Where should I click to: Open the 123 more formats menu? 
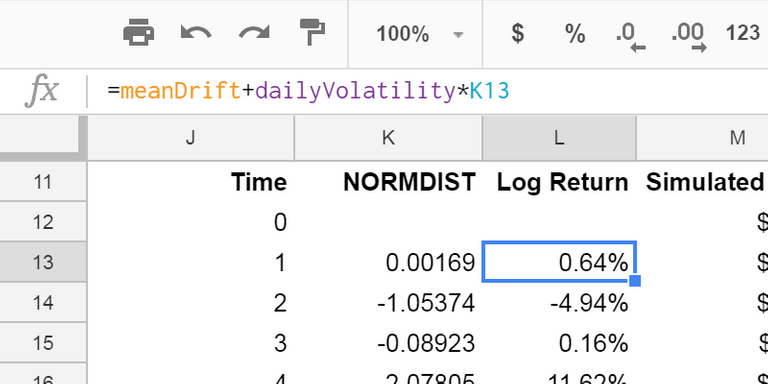pyautogui.click(x=743, y=33)
